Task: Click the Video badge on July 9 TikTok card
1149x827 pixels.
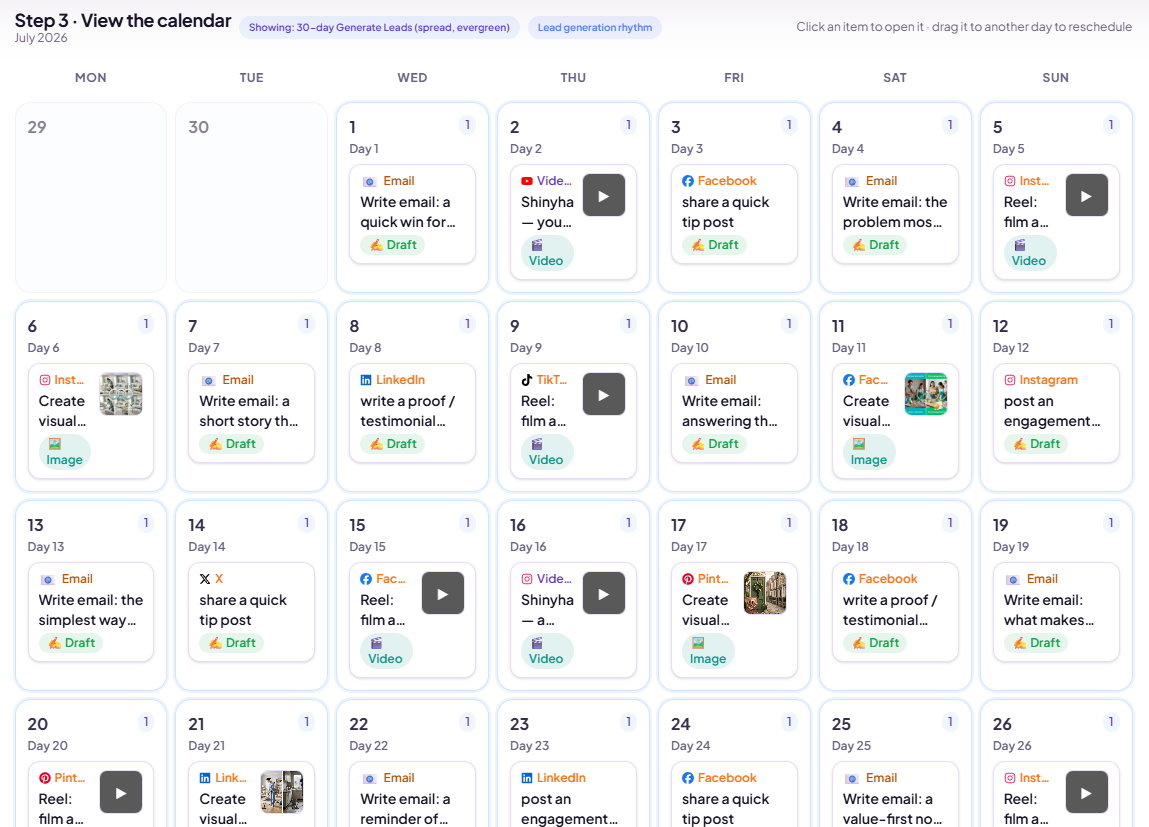Action: coord(547,452)
